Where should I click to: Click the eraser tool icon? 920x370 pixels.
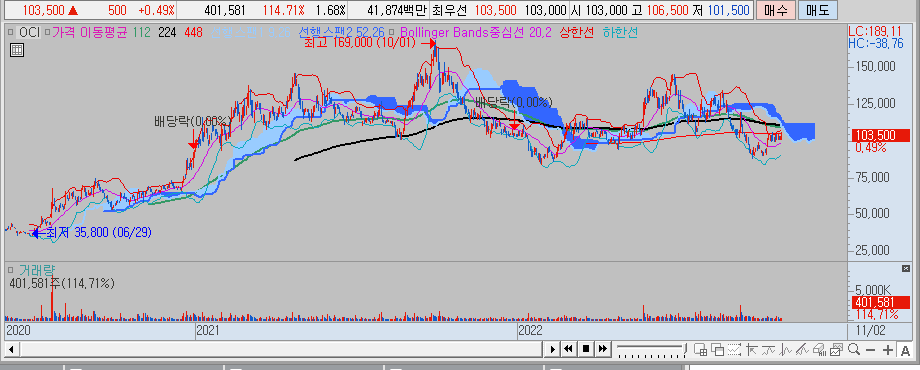tap(819, 349)
